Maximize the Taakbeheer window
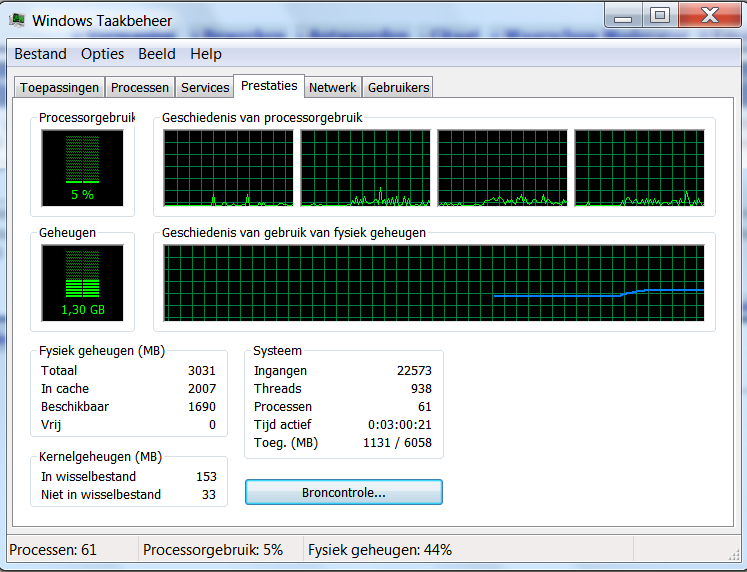The width and height of the screenshot is (747, 572). 660,15
